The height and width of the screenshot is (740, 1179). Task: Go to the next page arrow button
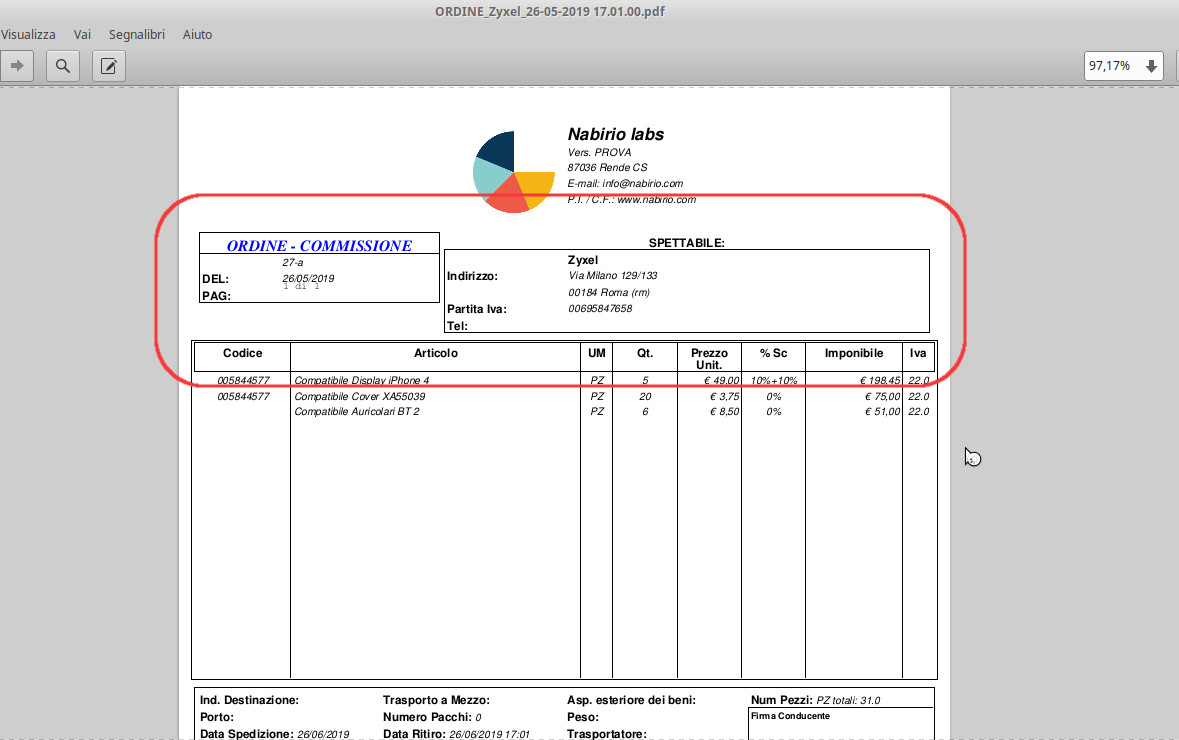pyautogui.click(x=17, y=66)
